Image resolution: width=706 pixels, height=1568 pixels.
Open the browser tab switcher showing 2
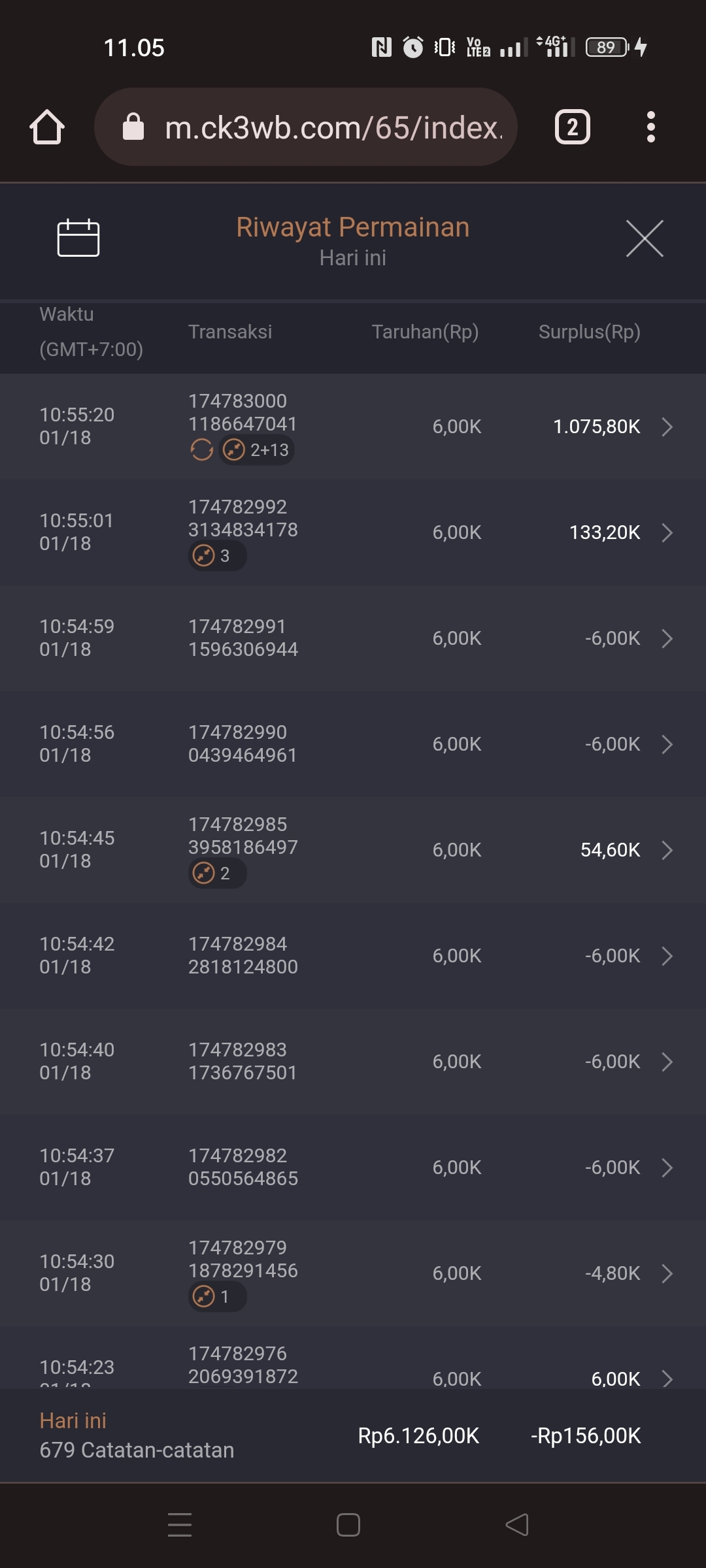[x=572, y=127]
